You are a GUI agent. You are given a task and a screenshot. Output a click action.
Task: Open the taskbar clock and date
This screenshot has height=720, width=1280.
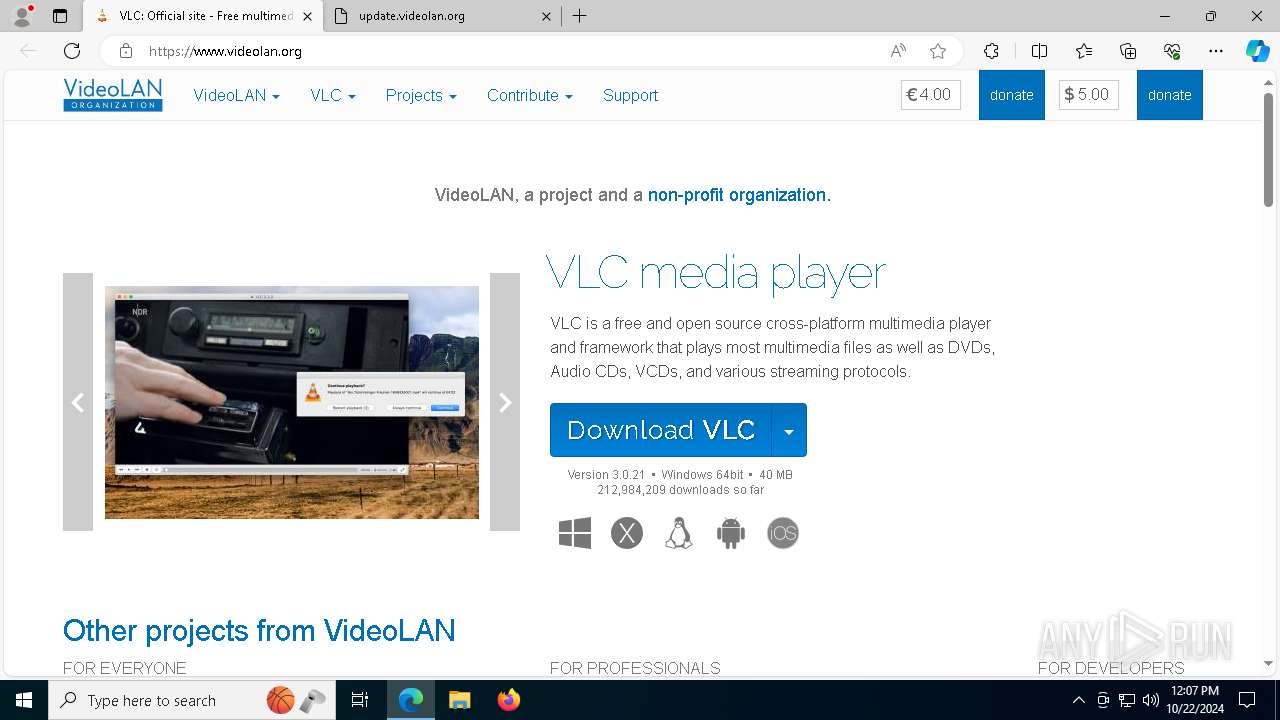(x=1195, y=700)
